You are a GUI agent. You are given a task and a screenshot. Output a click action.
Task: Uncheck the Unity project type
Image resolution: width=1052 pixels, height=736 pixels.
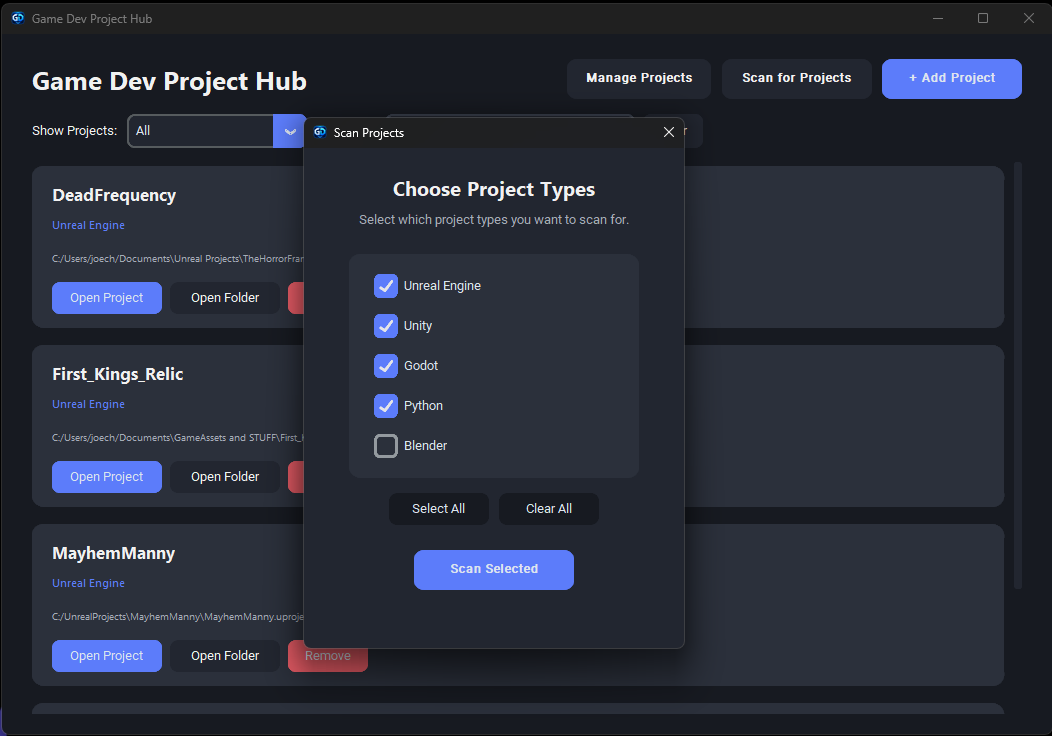coord(386,326)
